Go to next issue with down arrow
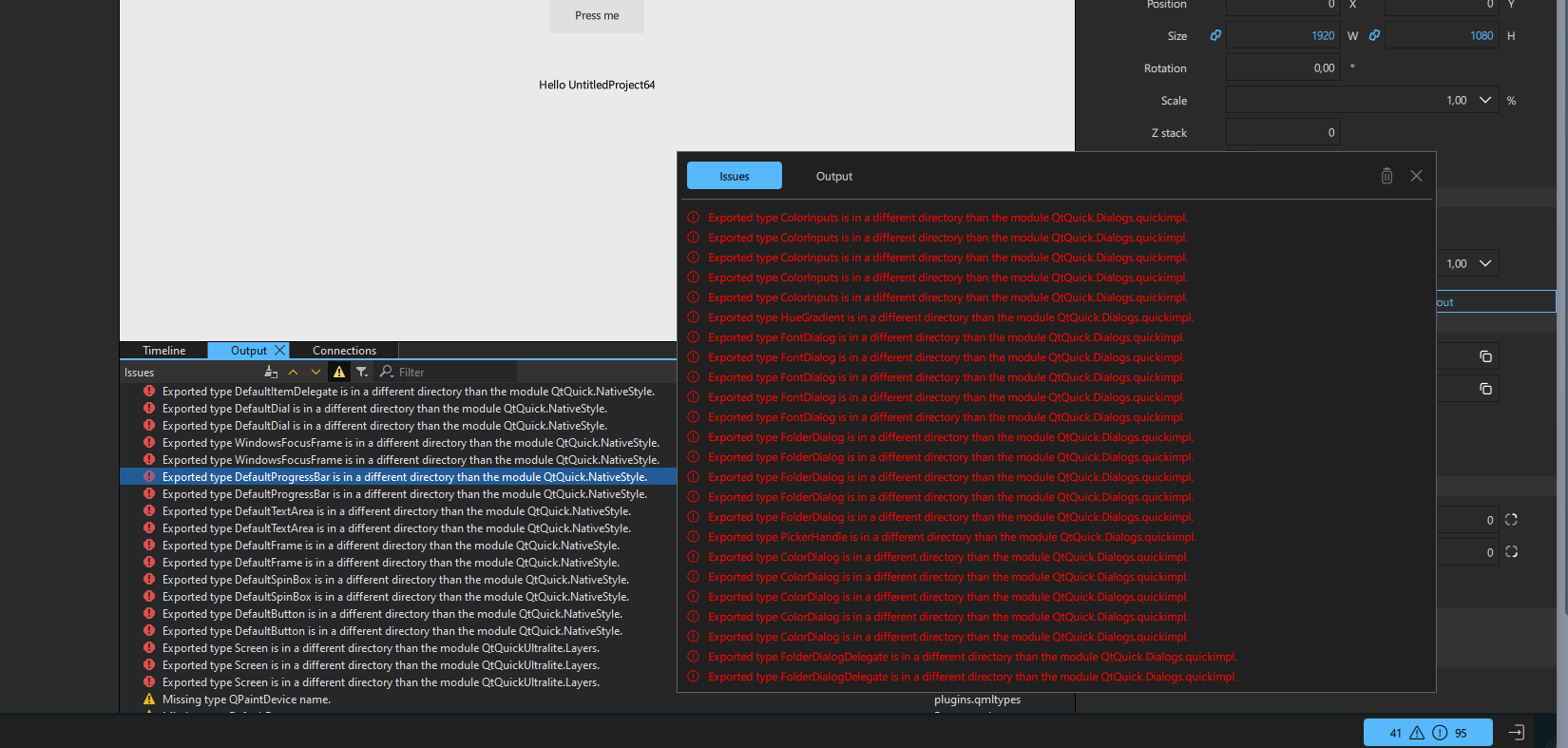This screenshot has height=748, width=1568. (x=316, y=373)
